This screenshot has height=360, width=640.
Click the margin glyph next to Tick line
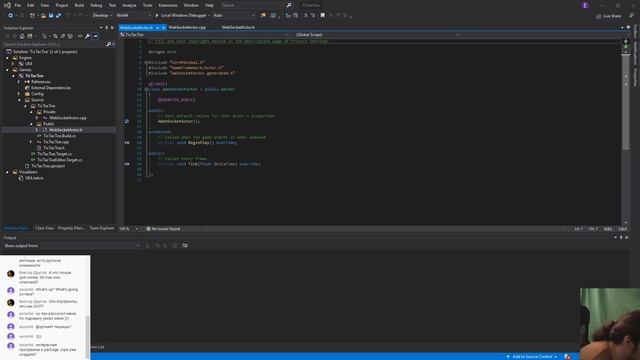127,164
